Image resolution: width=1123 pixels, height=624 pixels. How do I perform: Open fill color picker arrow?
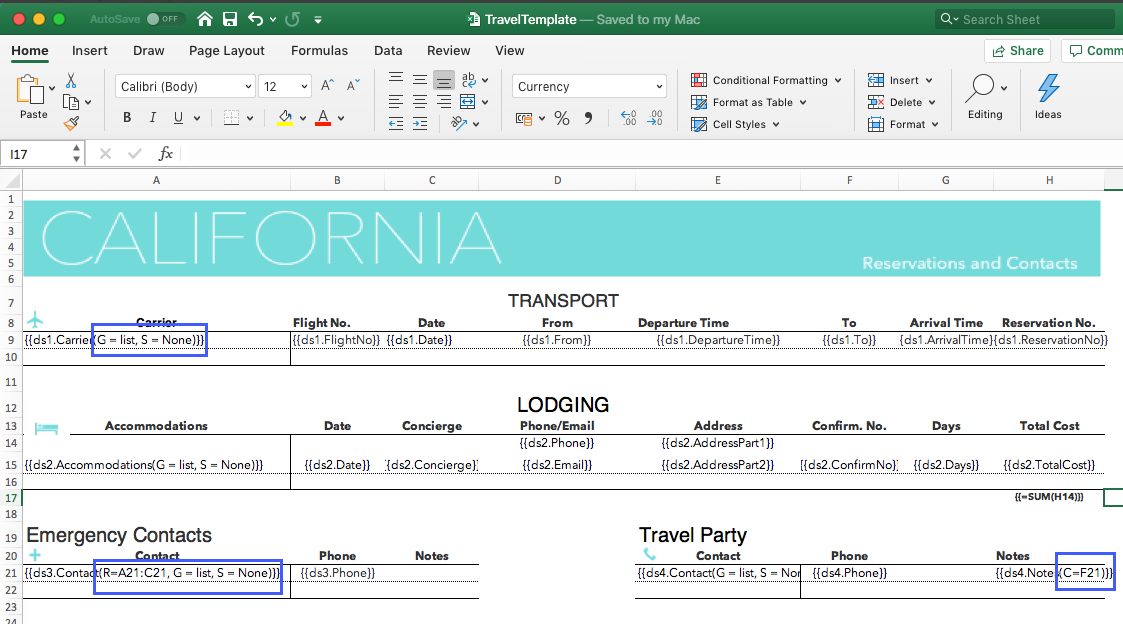303,118
